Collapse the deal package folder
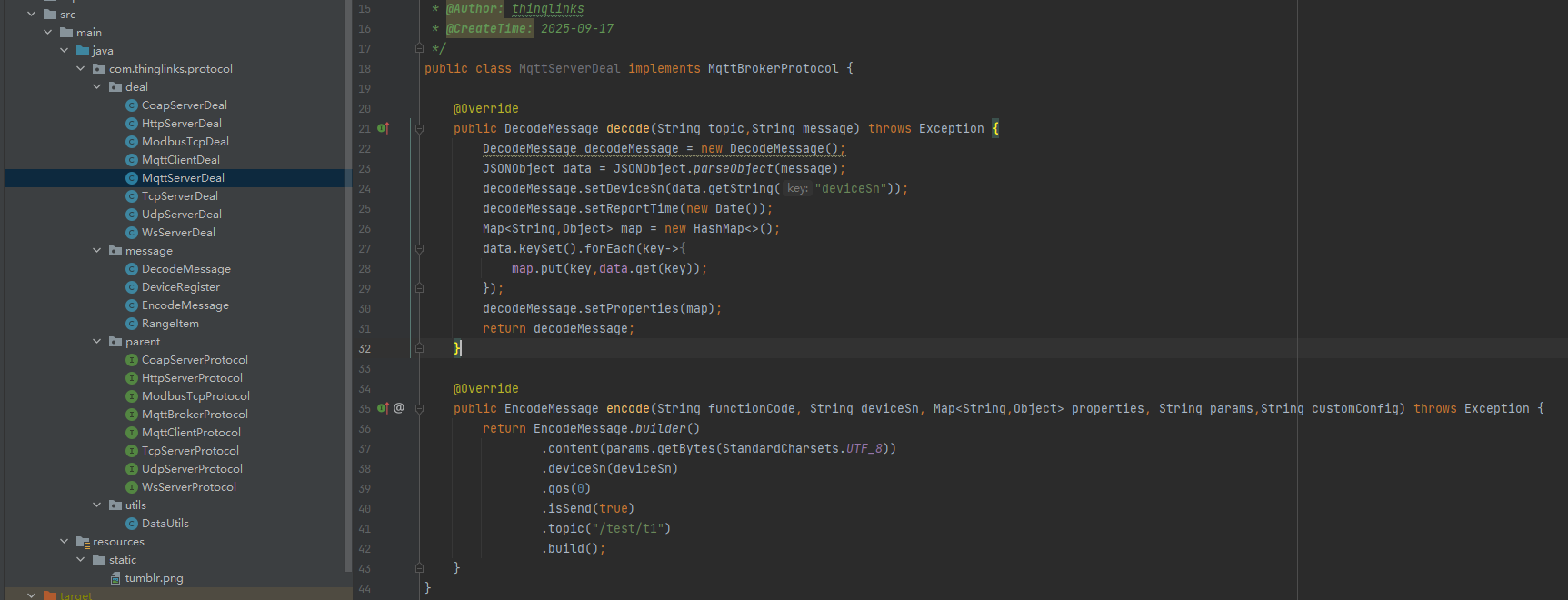This screenshot has width=1568, height=600. pos(97,87)
